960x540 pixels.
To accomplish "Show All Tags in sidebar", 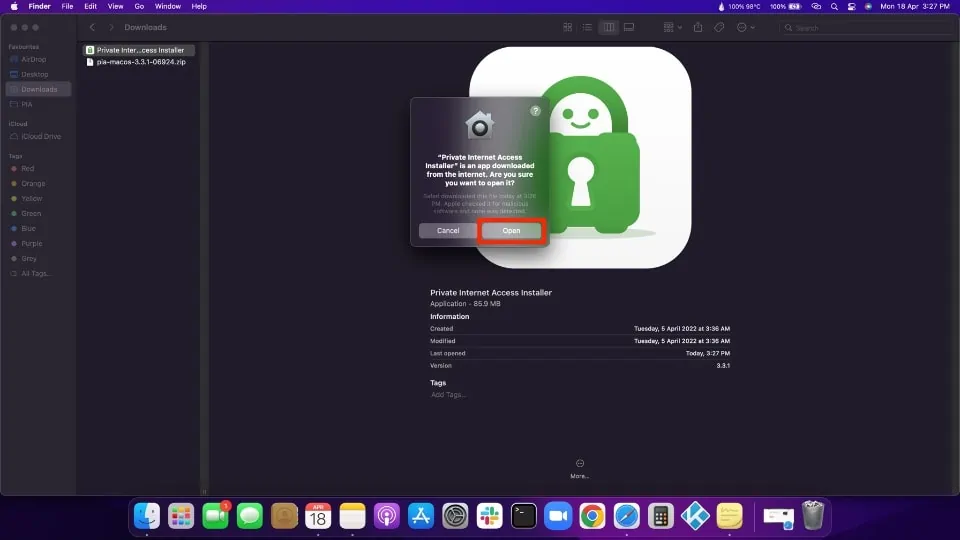I will coord(38,274).
